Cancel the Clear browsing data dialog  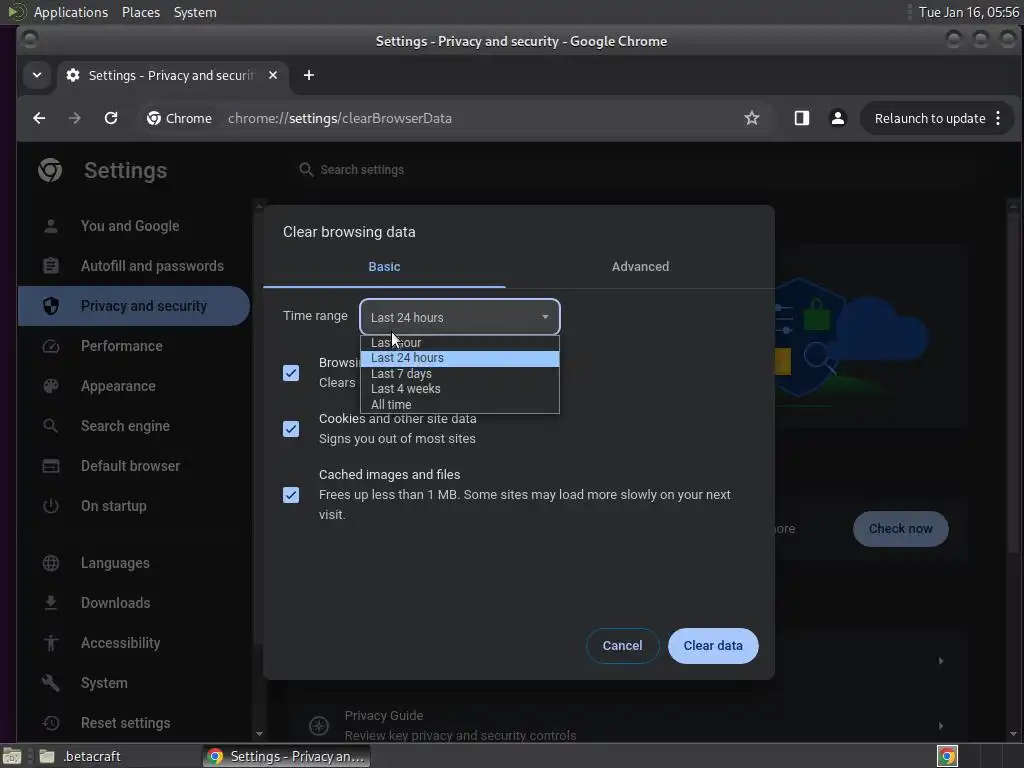[622, 646]
